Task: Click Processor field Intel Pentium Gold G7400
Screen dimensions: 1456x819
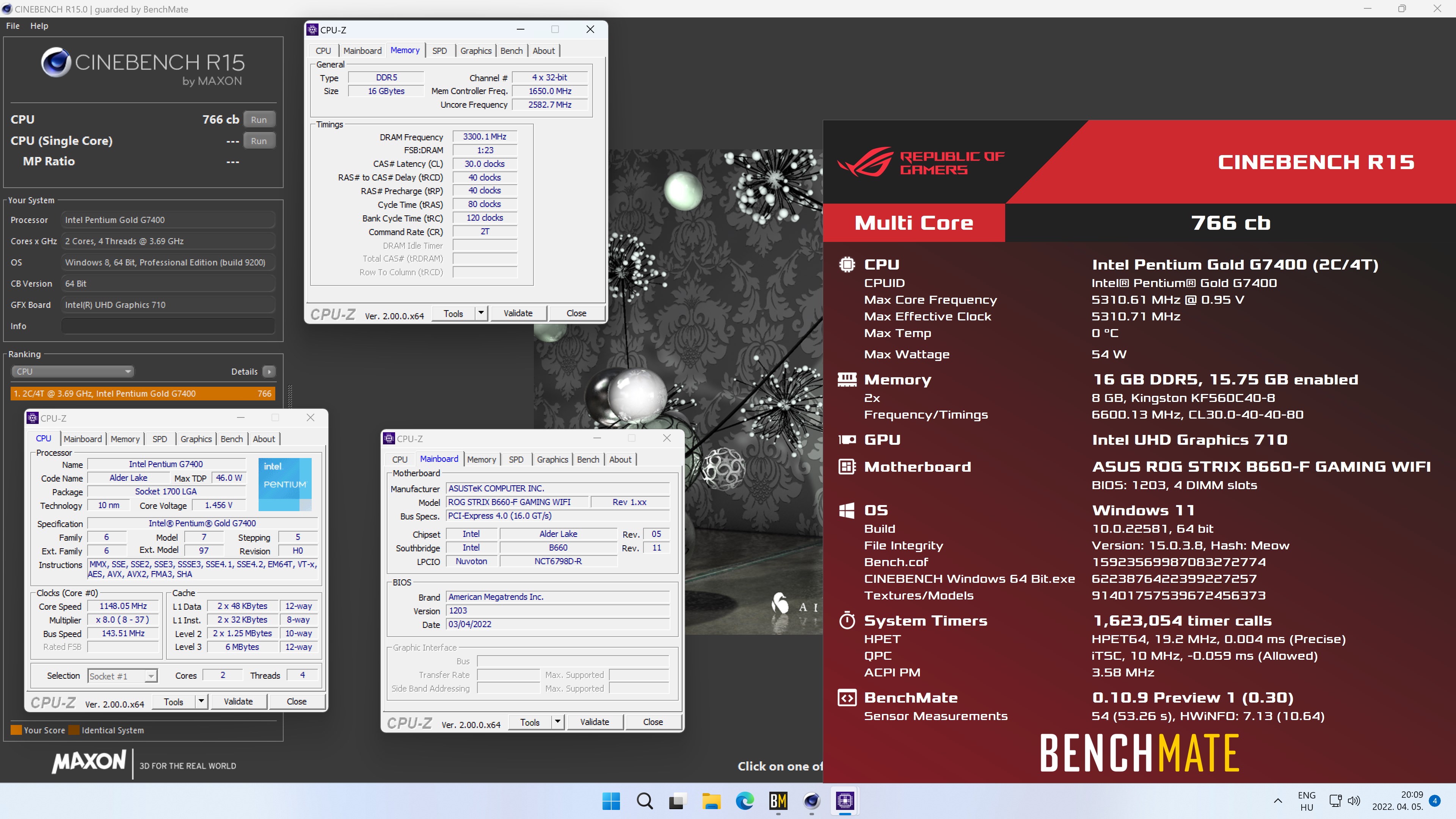Action: 168,220
